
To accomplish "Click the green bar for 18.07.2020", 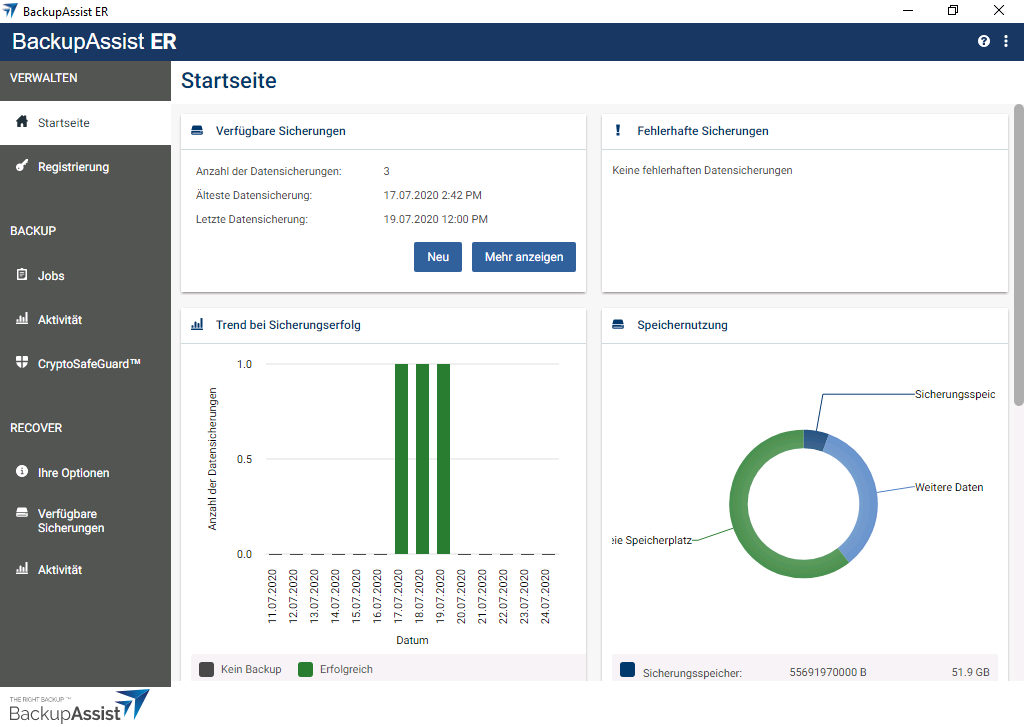I will (422, 458).
